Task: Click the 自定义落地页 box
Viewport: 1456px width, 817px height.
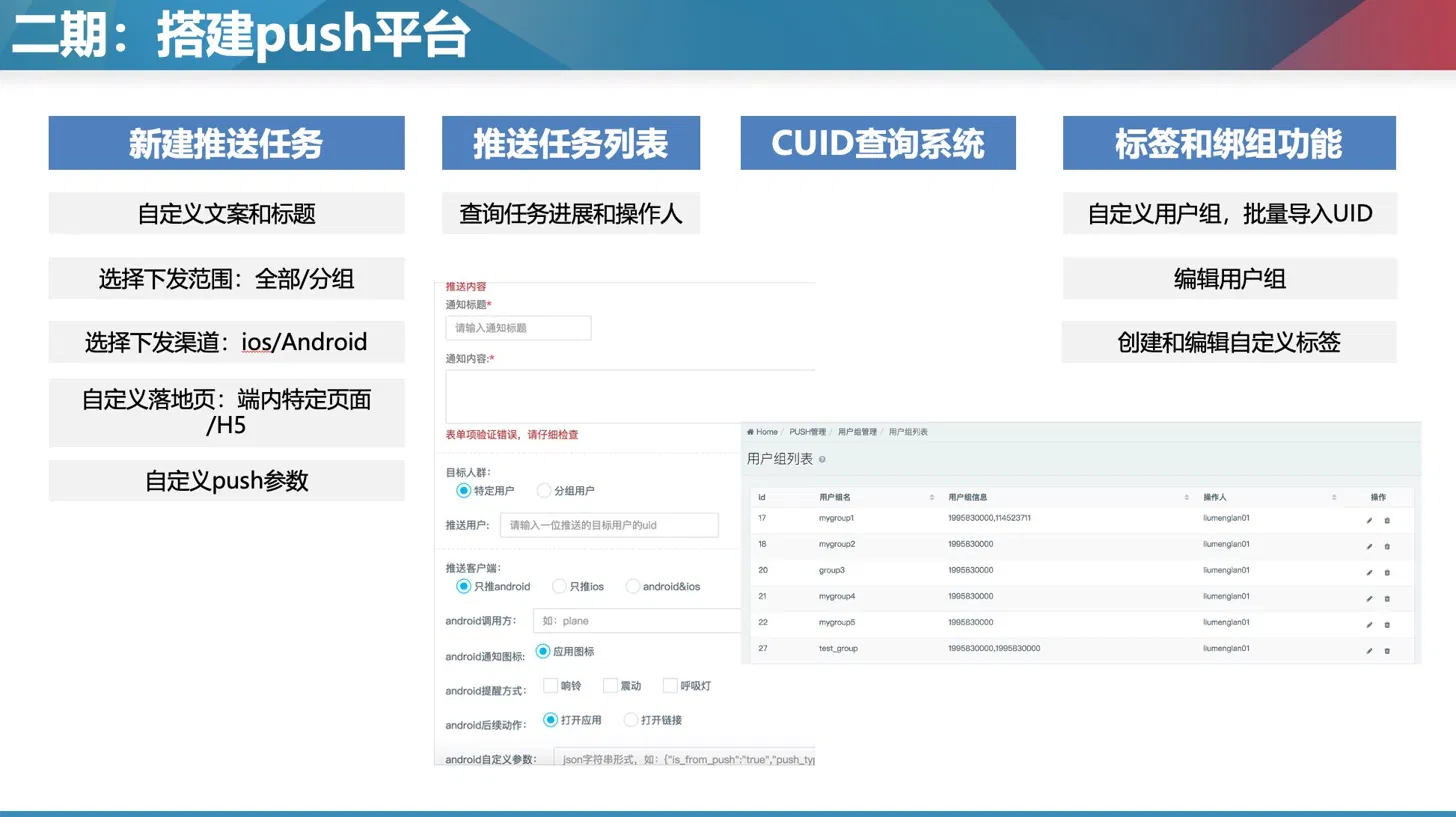Action: pos(227,413)
